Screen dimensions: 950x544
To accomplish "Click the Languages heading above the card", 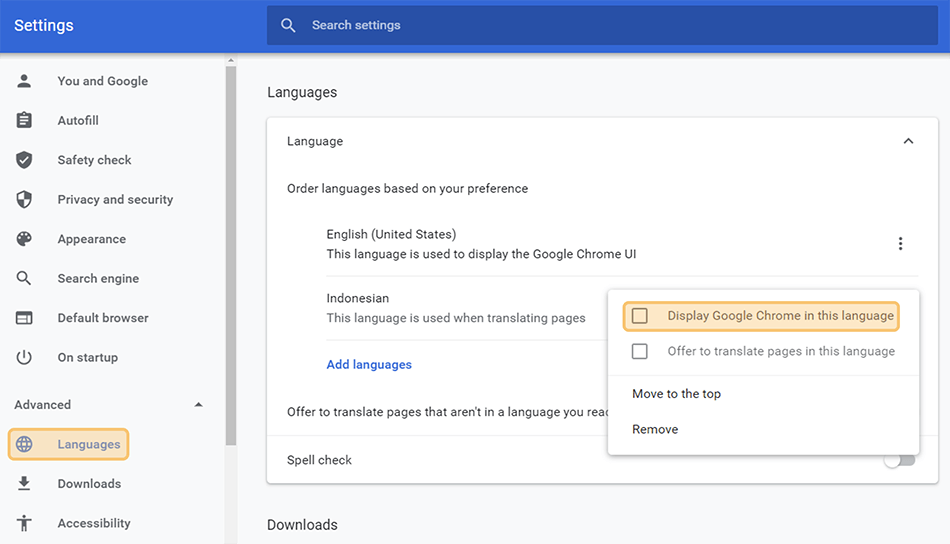I will 302,93.
